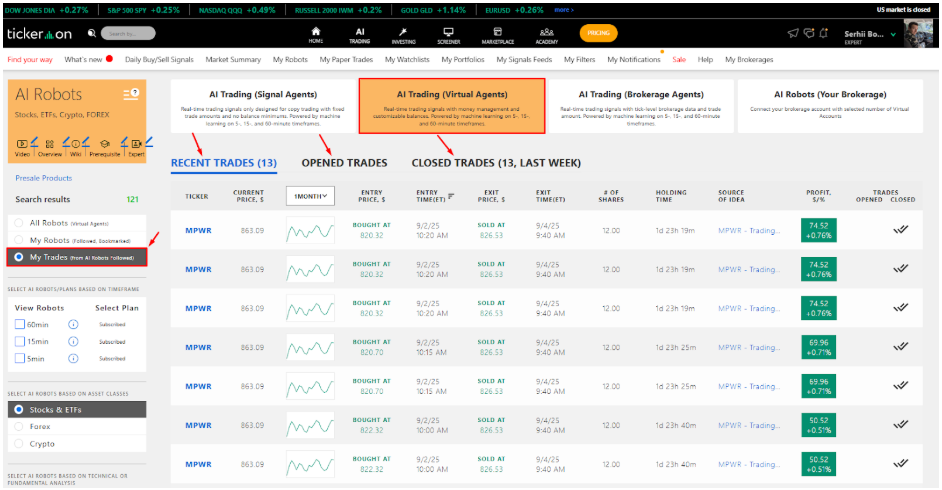Screen dimensions: 942x490
Task: Enable the 5min robots checkbox
Action: click(x=20, y=358)
